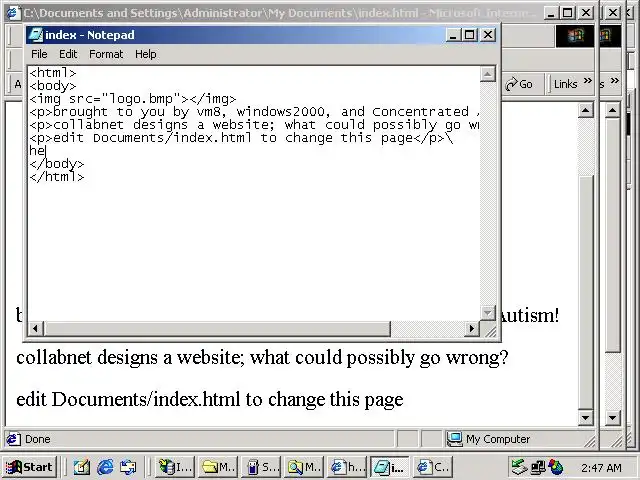The image size is (640, 480).
Task: Click the Windows logo throbber in Internet Explorer
Action: (575, 36)
